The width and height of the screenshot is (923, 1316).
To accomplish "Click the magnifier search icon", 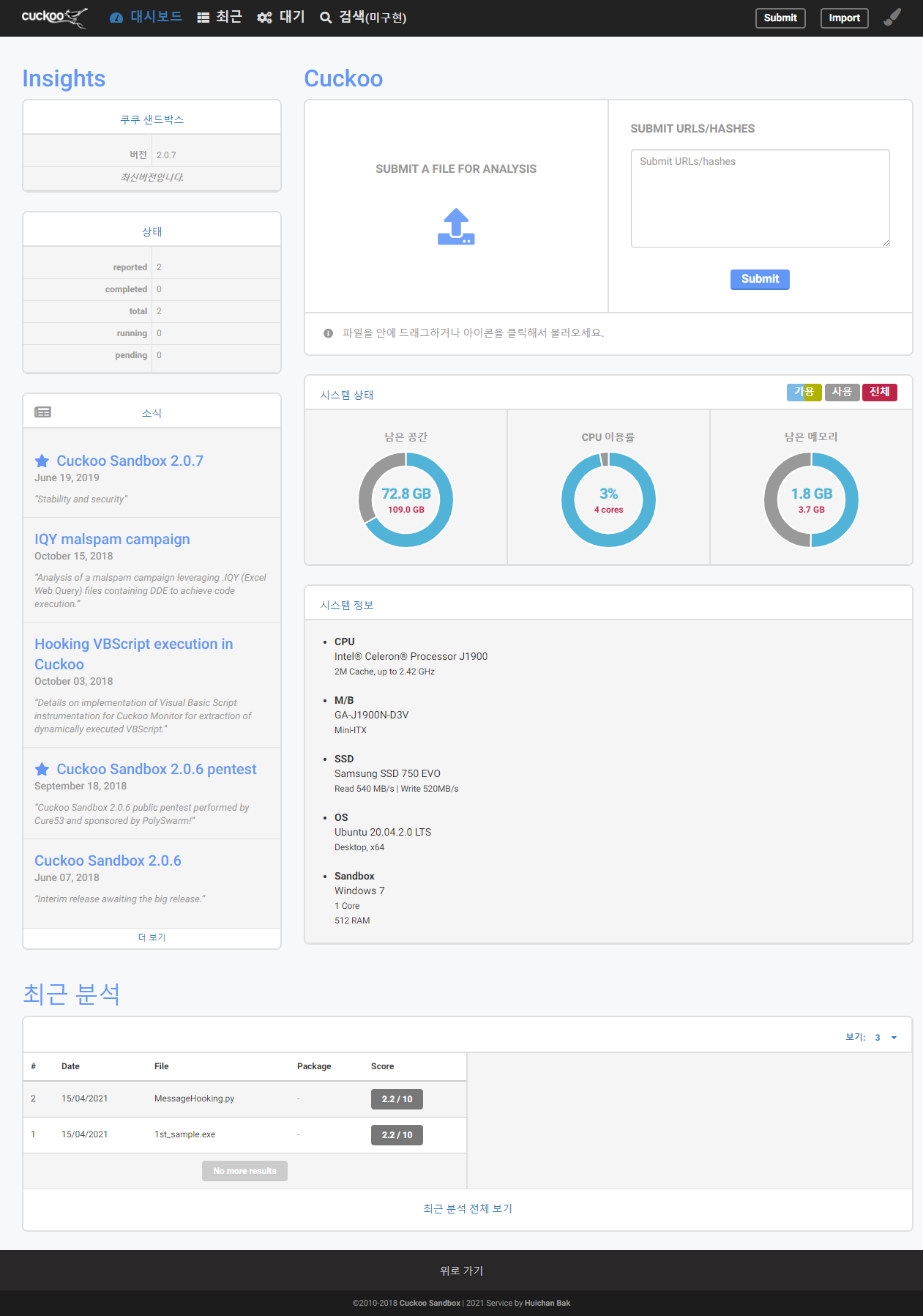I will click(x=326, y=18).
